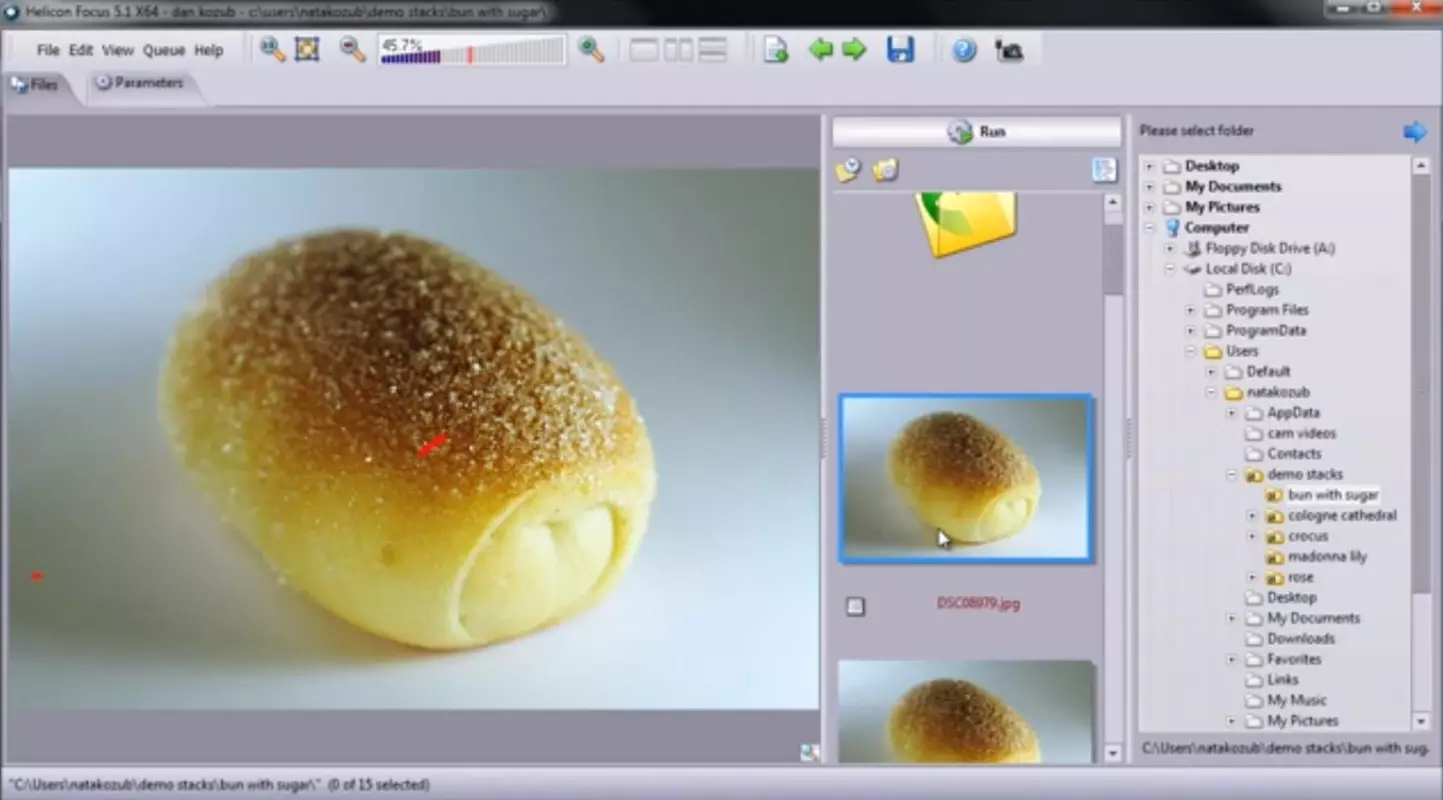The height and width of the screenshot is (800, 1443).
Task: Click the add new document icon
Action: (776, 50)
